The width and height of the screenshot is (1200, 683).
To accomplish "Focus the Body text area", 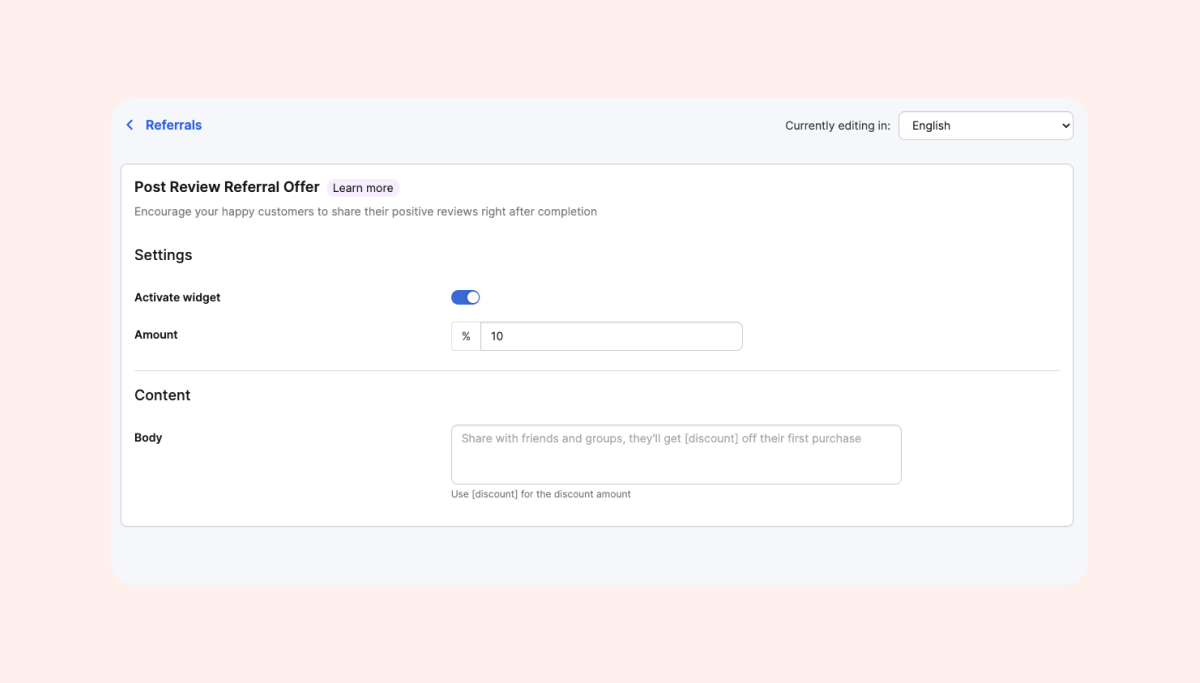I will (x=676, y=455).
